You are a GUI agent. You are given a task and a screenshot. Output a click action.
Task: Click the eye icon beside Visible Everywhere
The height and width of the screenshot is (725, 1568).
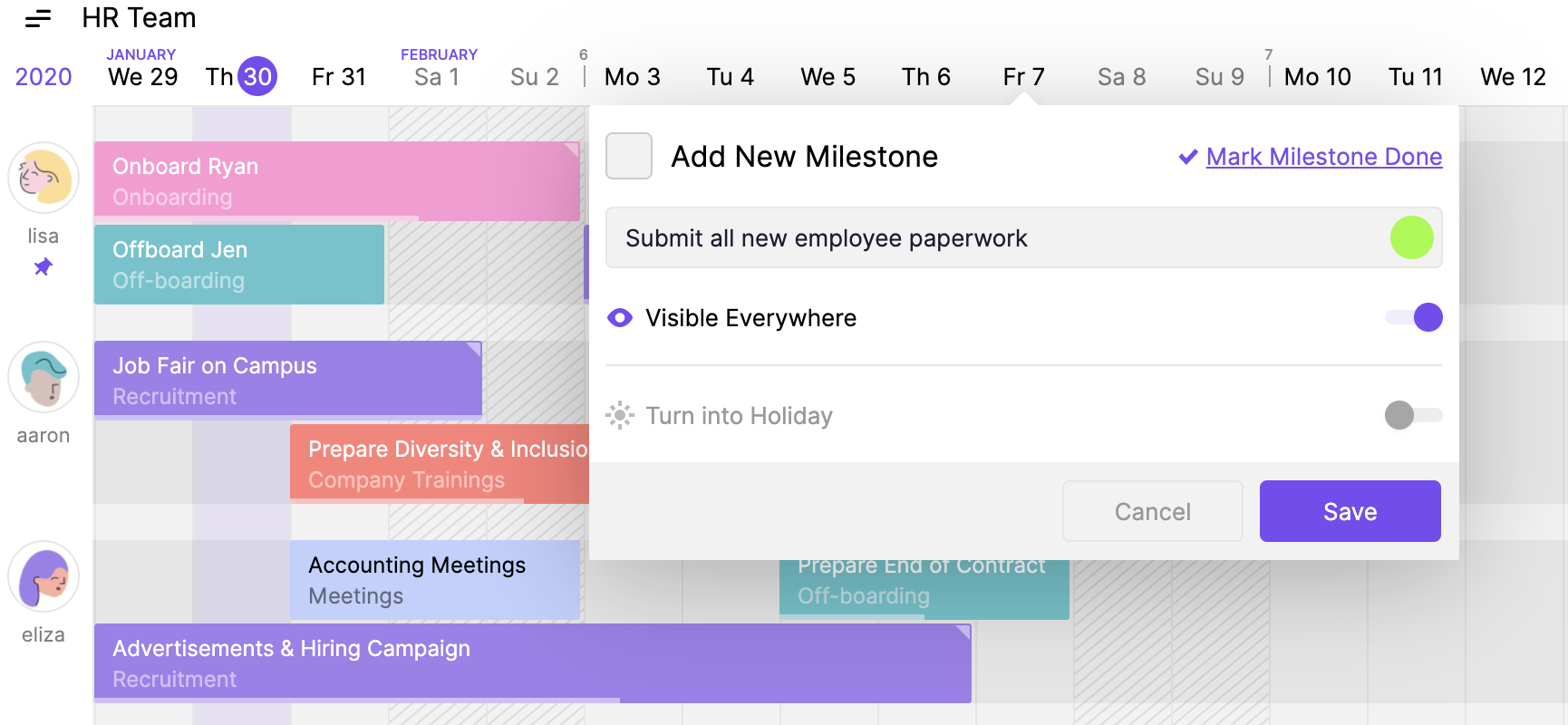tap(619, 318)
